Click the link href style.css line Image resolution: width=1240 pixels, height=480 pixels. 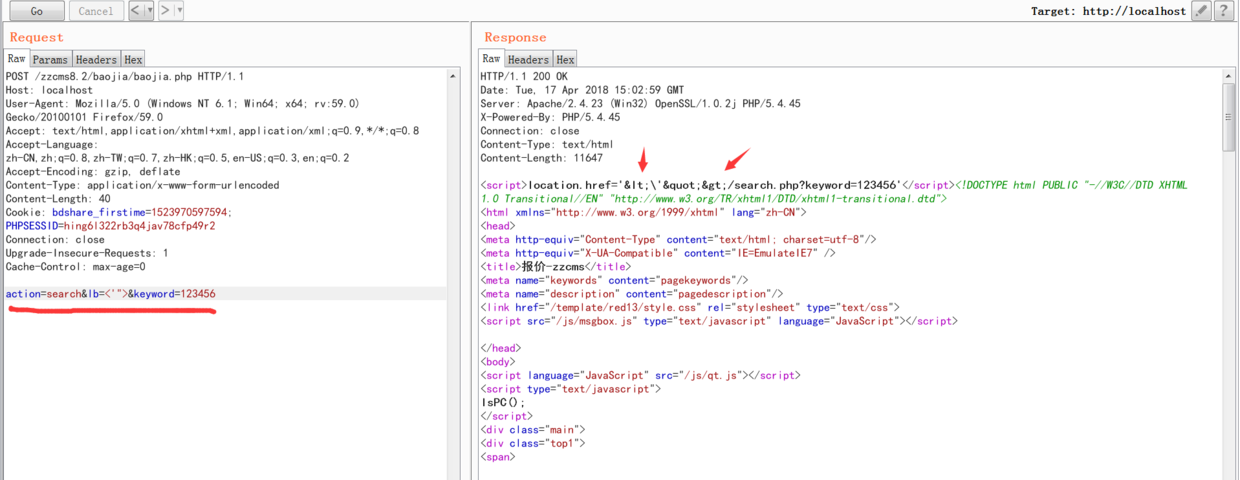pyautogui.click(x=690, y=307)
